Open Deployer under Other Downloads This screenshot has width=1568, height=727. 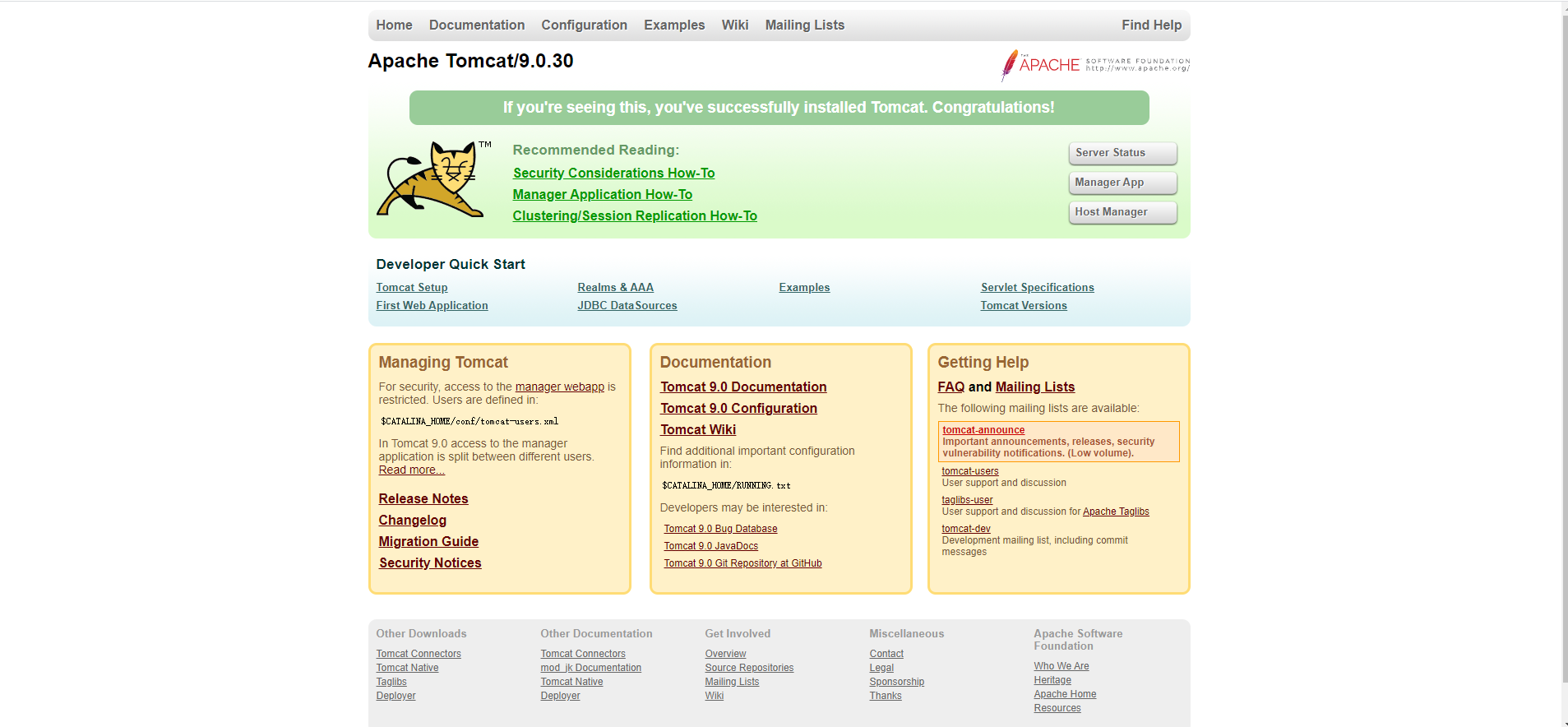(x=395, y=696)
